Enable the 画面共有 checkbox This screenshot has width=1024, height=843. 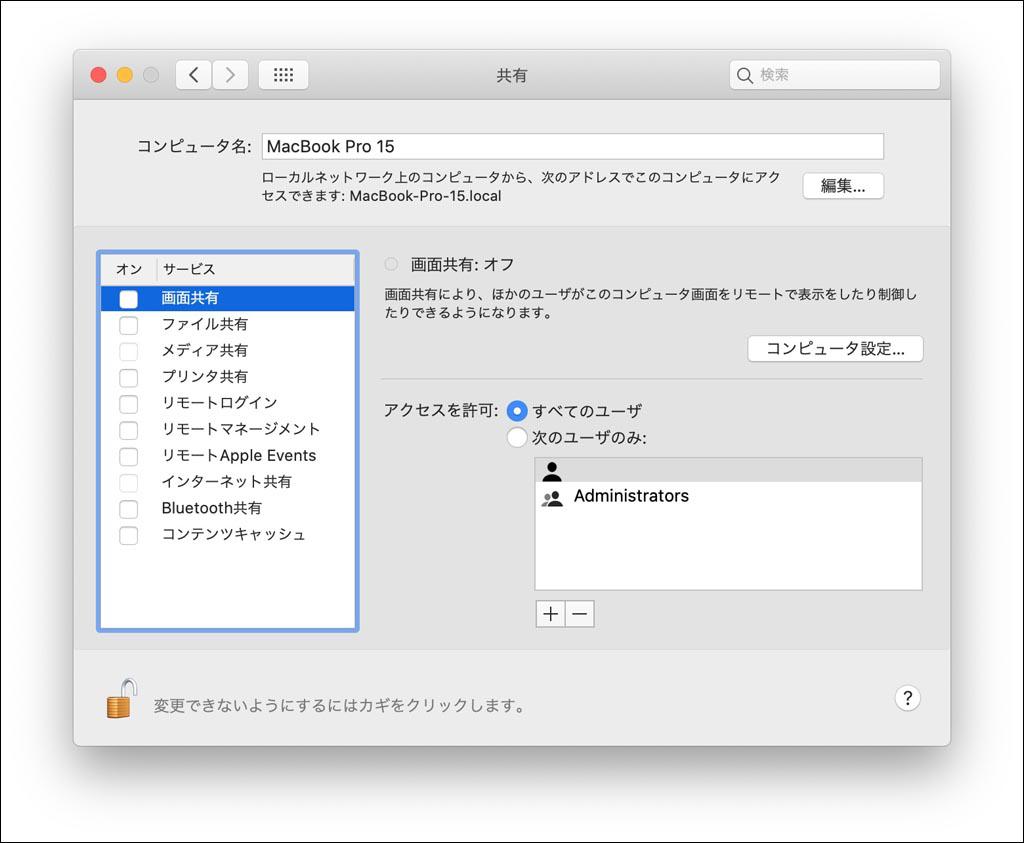click(x=129, y=299)
